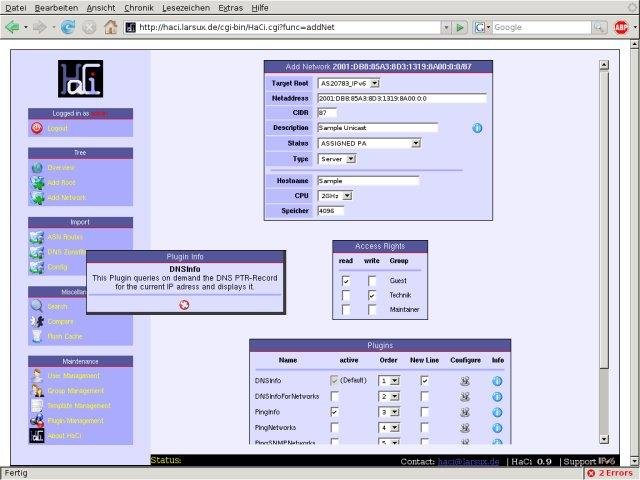Check Guest write access
Screen dimensions: 640x480
coord(371,281)
